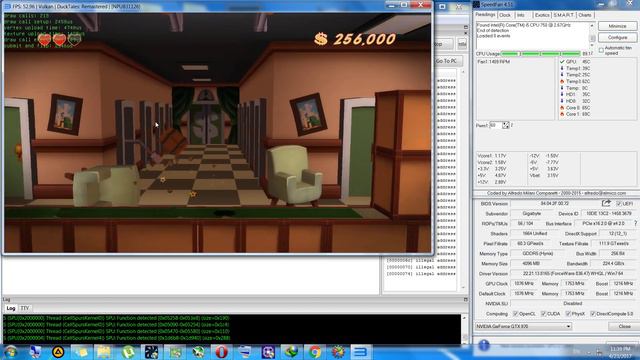The width and height of the screenshot is (640, 360).
Task: Click the Core 0 flame icon in SpeedFan
Action: pyautogui.click(x=562, y=108)
